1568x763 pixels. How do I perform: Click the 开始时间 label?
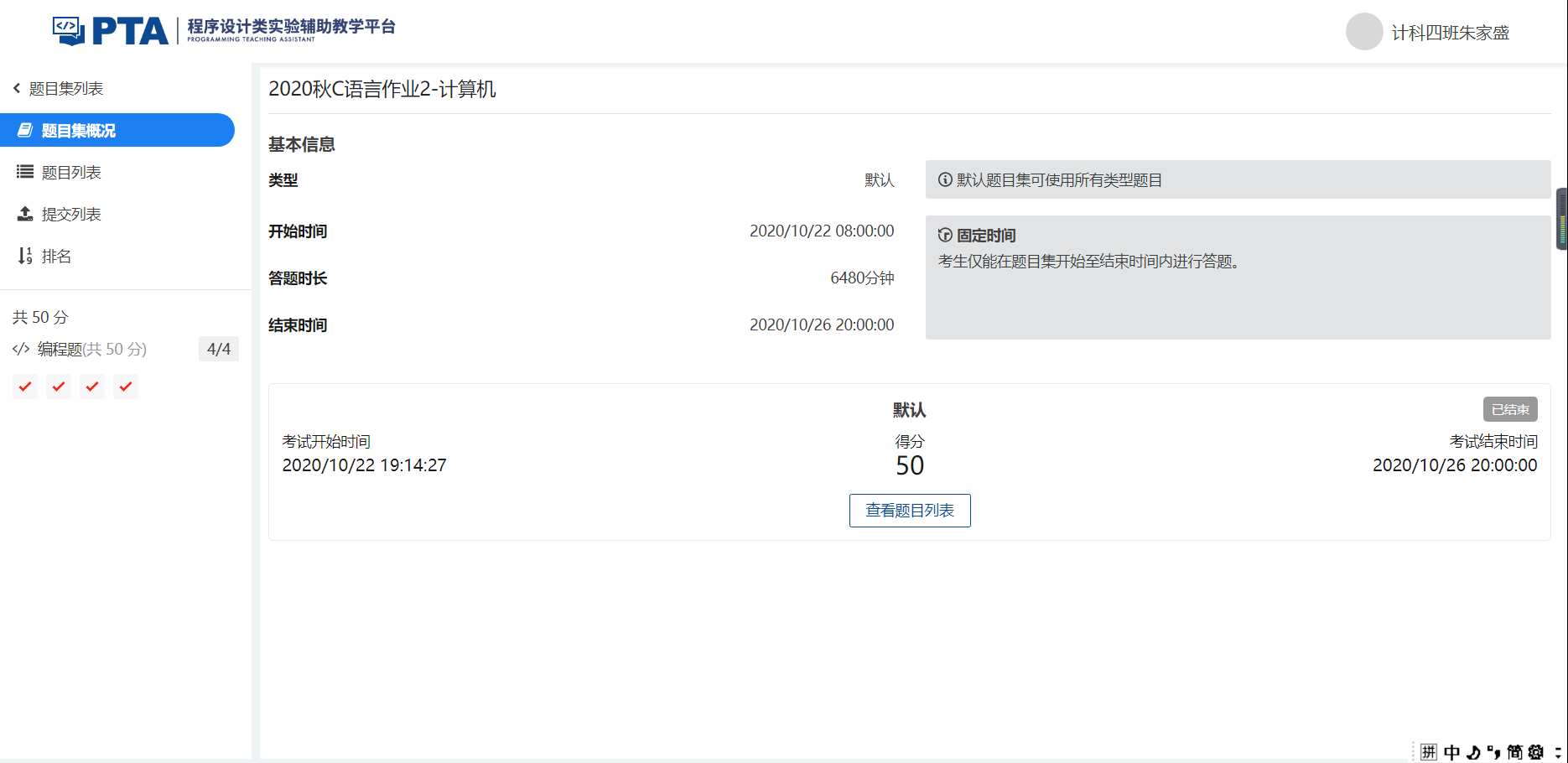point(298,231)
